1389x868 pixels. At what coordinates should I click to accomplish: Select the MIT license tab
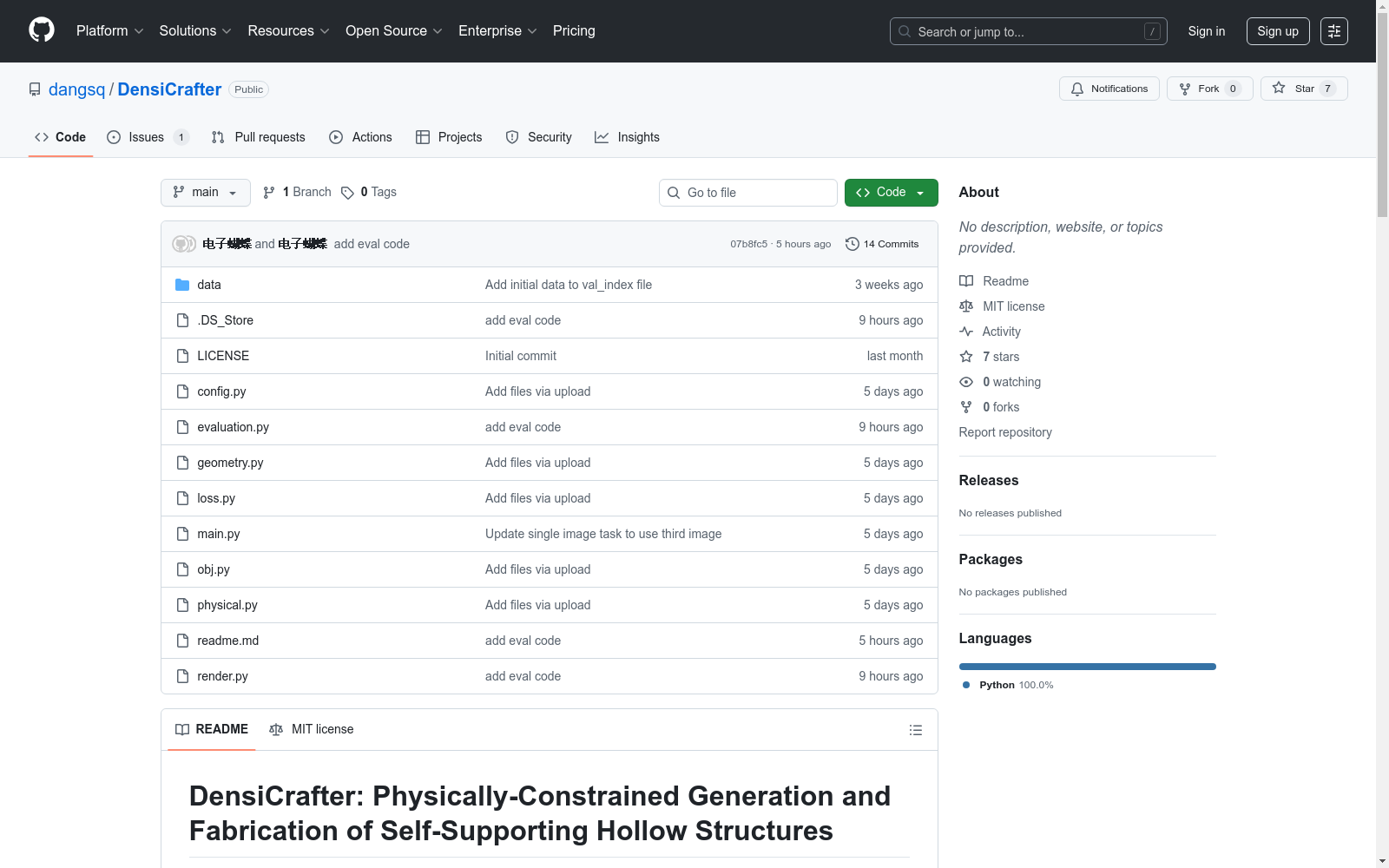click(x=312, y=729)
